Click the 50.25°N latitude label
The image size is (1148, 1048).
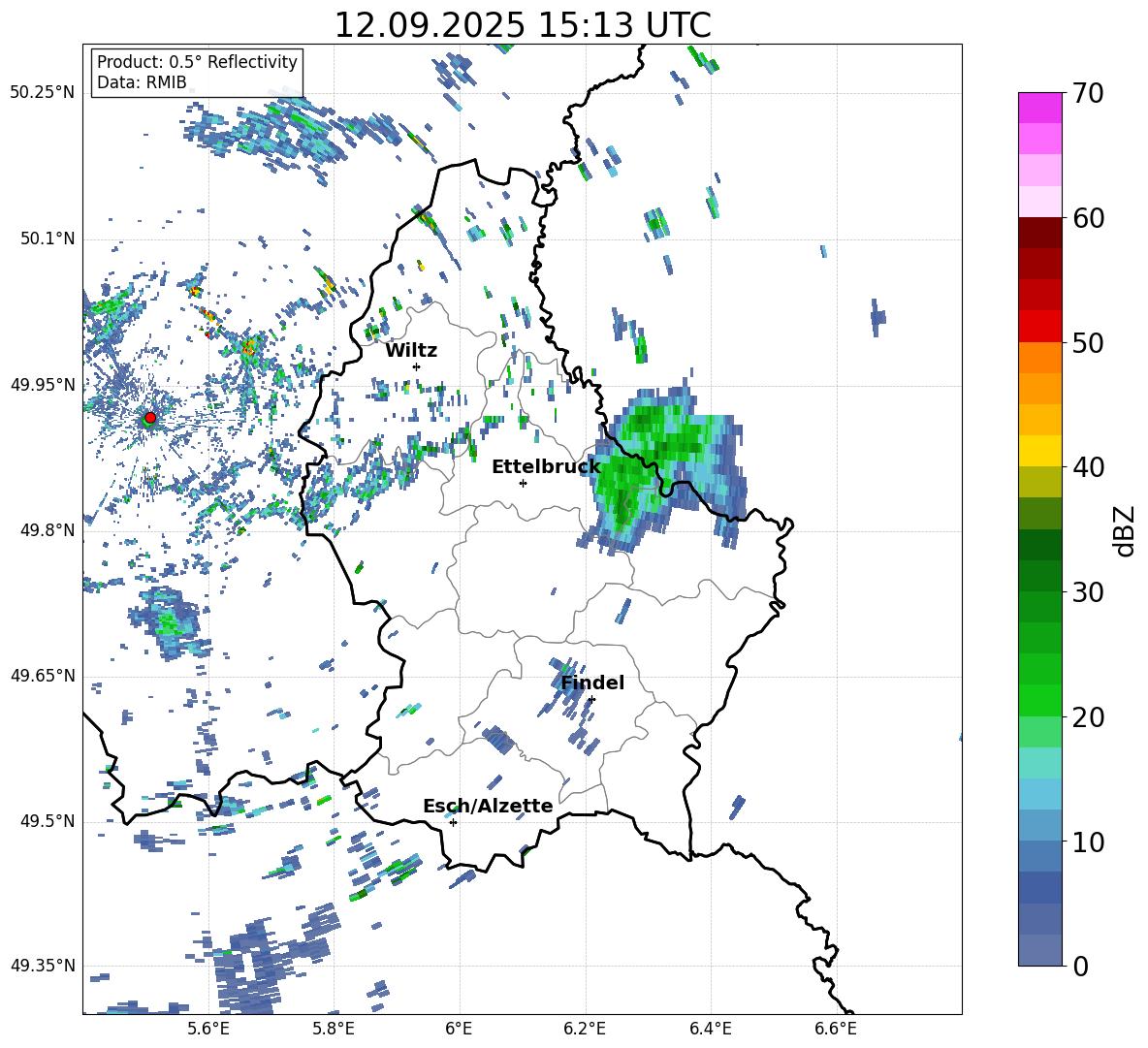coord(43,93)
